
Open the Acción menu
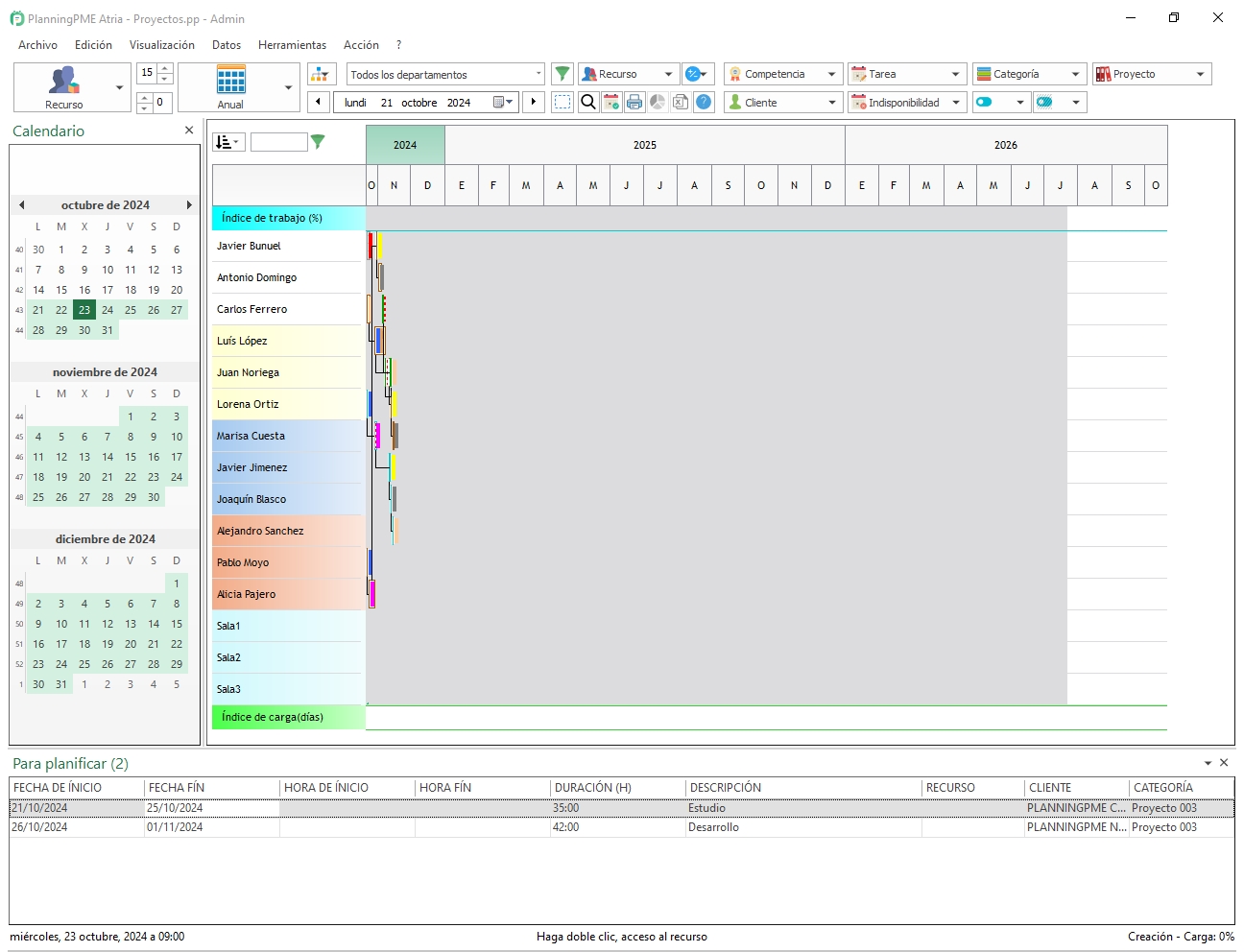361,45
